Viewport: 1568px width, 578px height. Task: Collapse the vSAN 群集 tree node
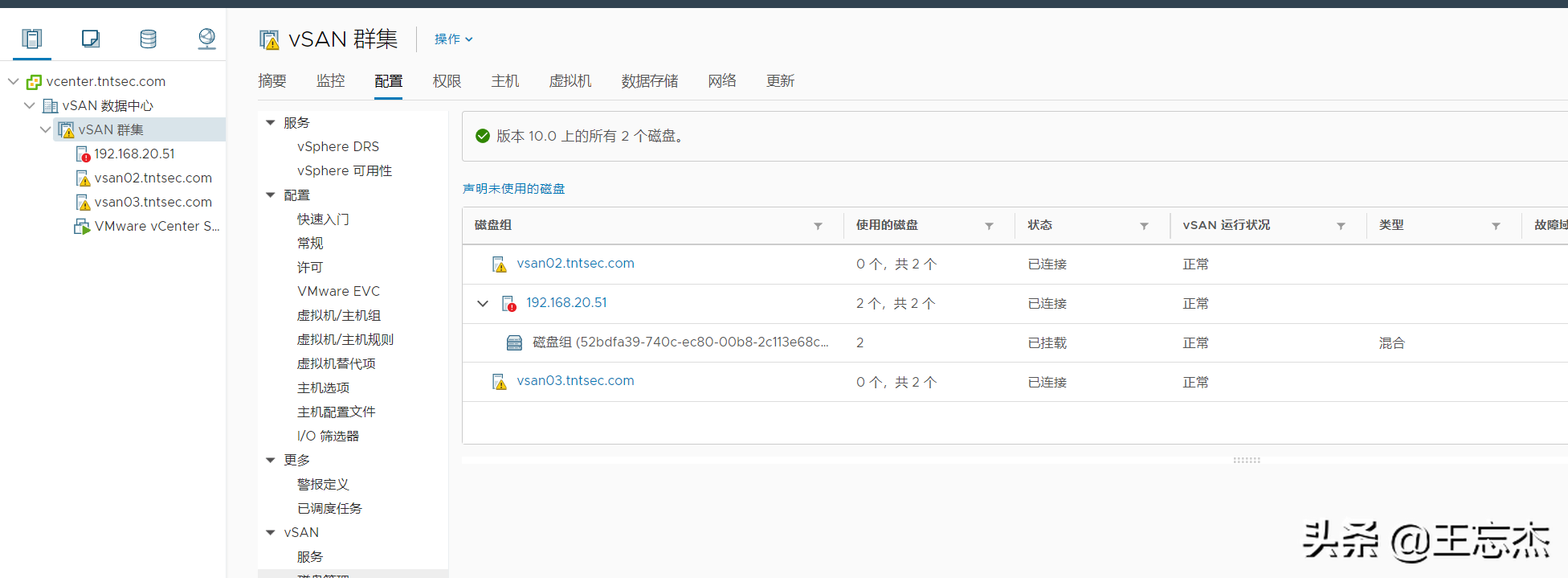pos(46,129)
